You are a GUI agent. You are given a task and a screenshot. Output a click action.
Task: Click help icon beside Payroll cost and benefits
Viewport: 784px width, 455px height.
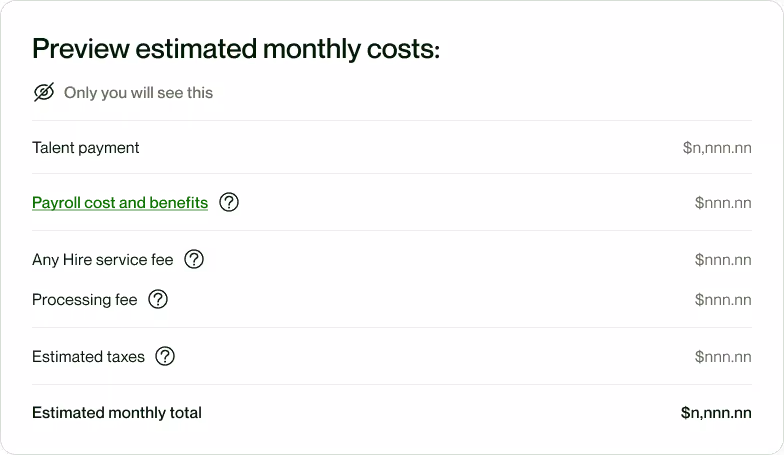[229, 202]
